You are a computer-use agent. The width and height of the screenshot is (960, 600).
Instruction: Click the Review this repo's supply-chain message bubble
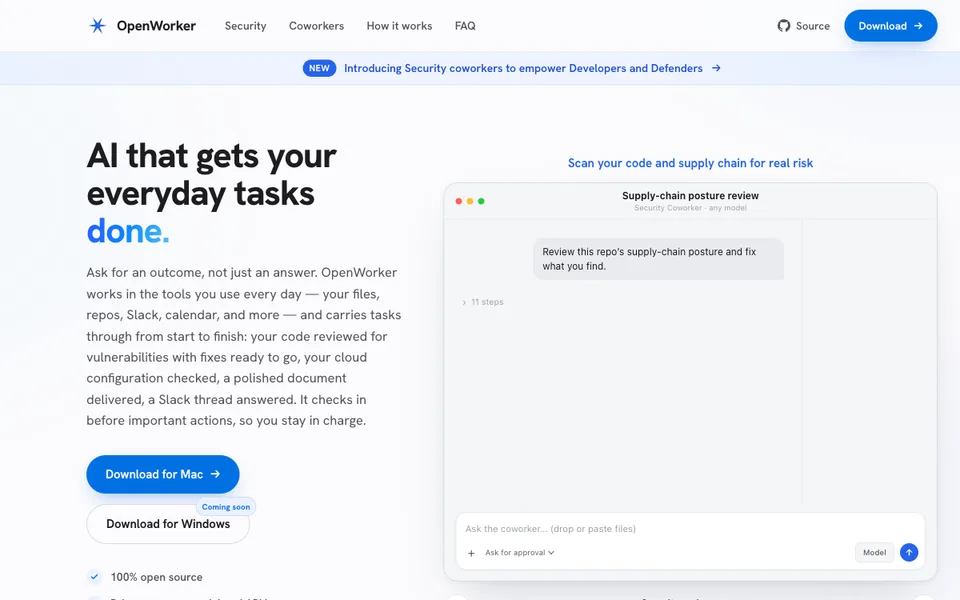(658, 259)
